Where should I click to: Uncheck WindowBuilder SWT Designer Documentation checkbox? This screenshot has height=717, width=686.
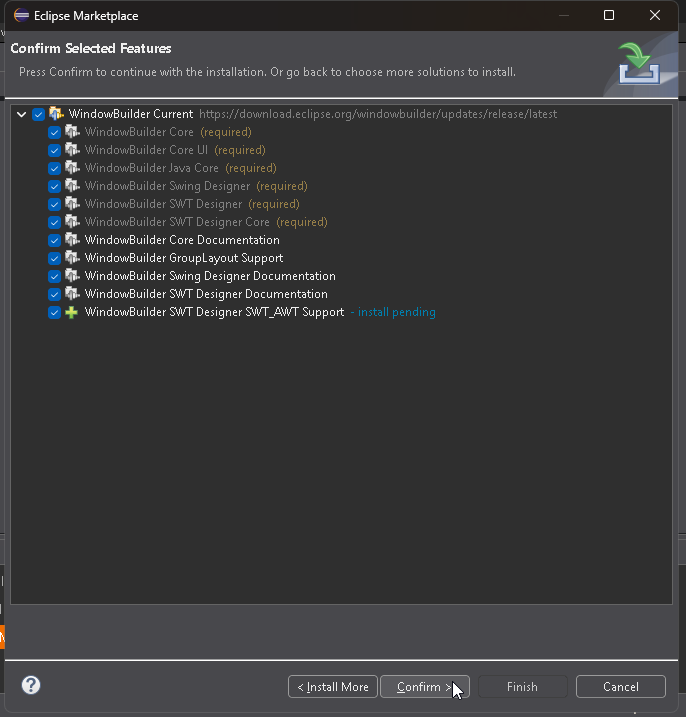coord(54,294)
